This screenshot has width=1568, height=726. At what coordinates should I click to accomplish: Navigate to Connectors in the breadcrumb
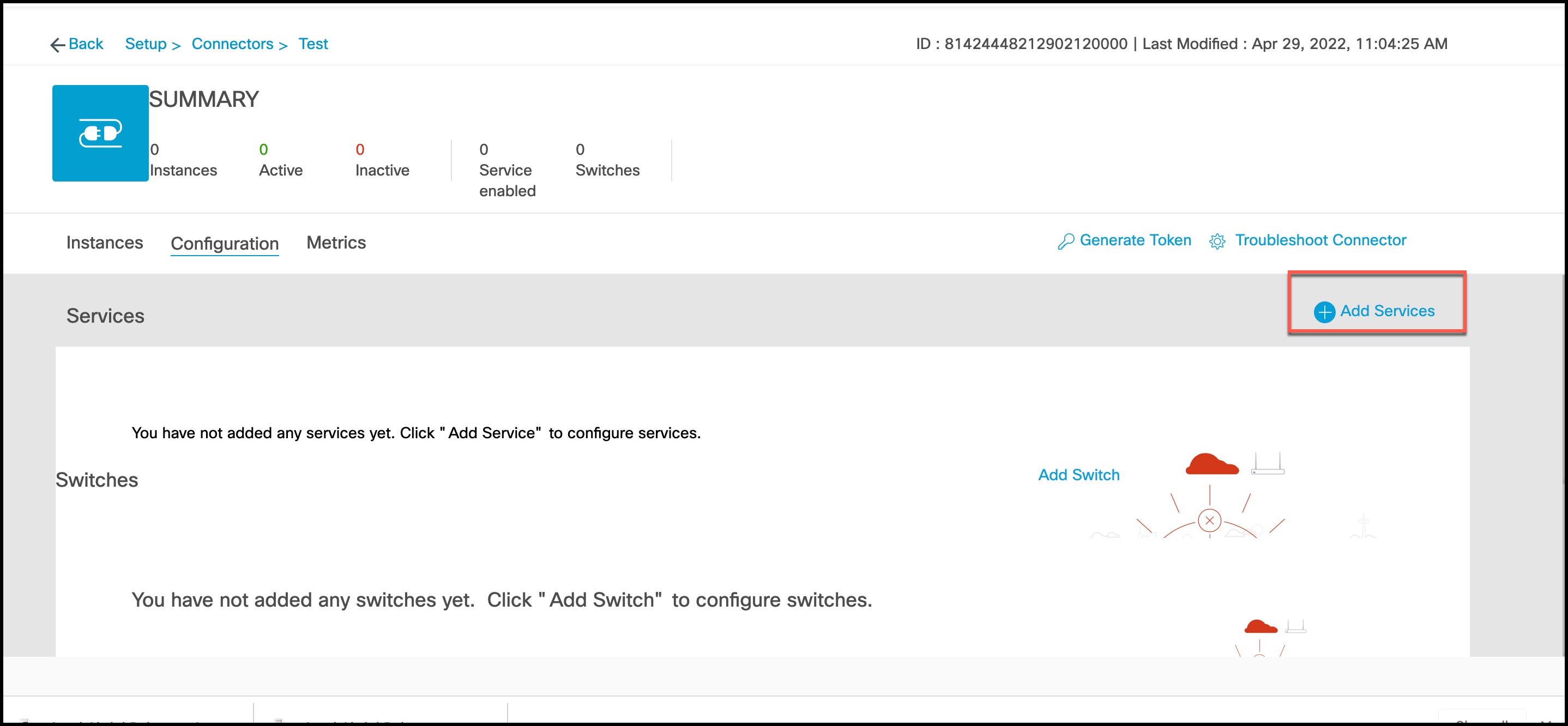pos(232,44)
